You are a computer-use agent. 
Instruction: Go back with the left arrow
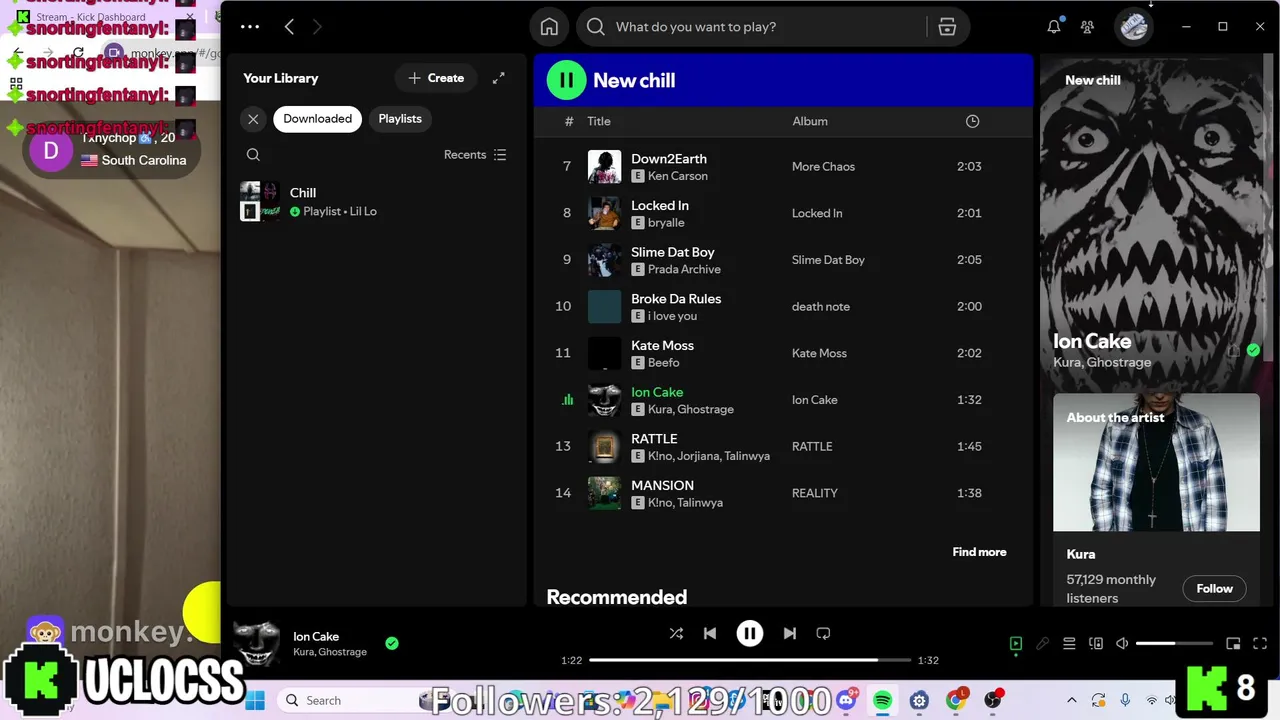click(x=289, y=27)
